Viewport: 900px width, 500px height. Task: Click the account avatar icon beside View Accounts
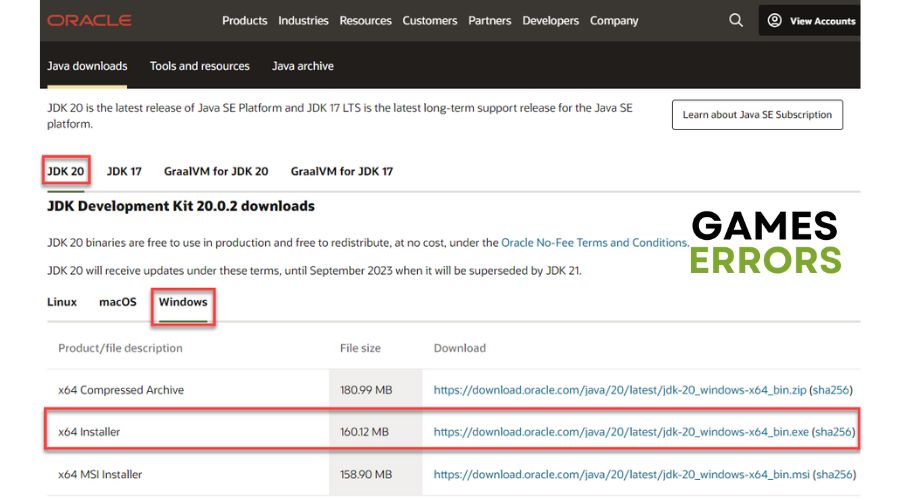pos(774,21)
